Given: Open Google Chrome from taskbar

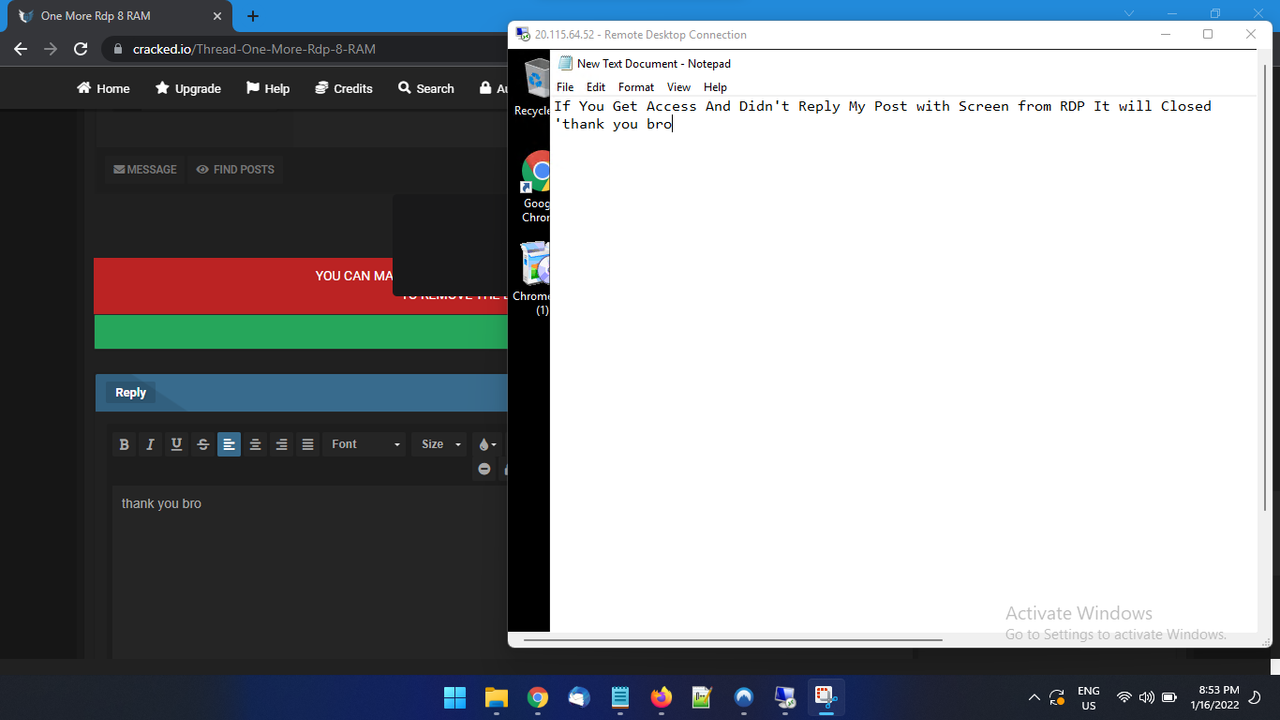Looking at the screenshot, I should (538, 697).
